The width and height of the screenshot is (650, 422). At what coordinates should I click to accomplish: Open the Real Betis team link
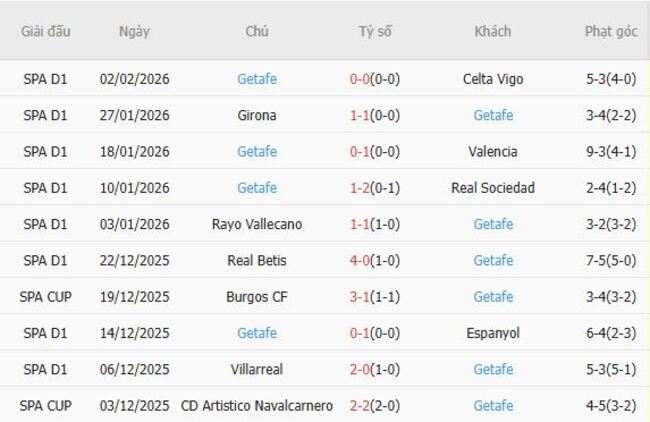point(257,260)
